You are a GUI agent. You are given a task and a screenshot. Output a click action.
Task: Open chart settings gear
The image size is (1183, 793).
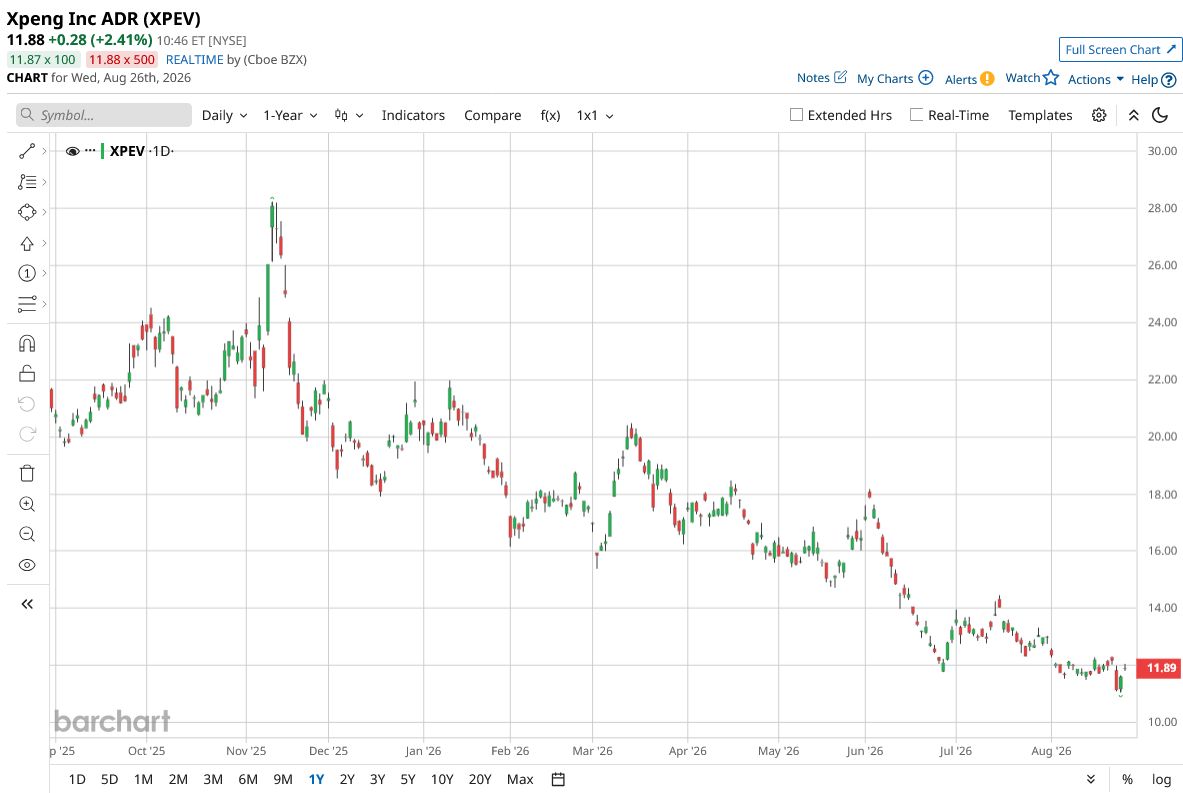coord(1099,115)
